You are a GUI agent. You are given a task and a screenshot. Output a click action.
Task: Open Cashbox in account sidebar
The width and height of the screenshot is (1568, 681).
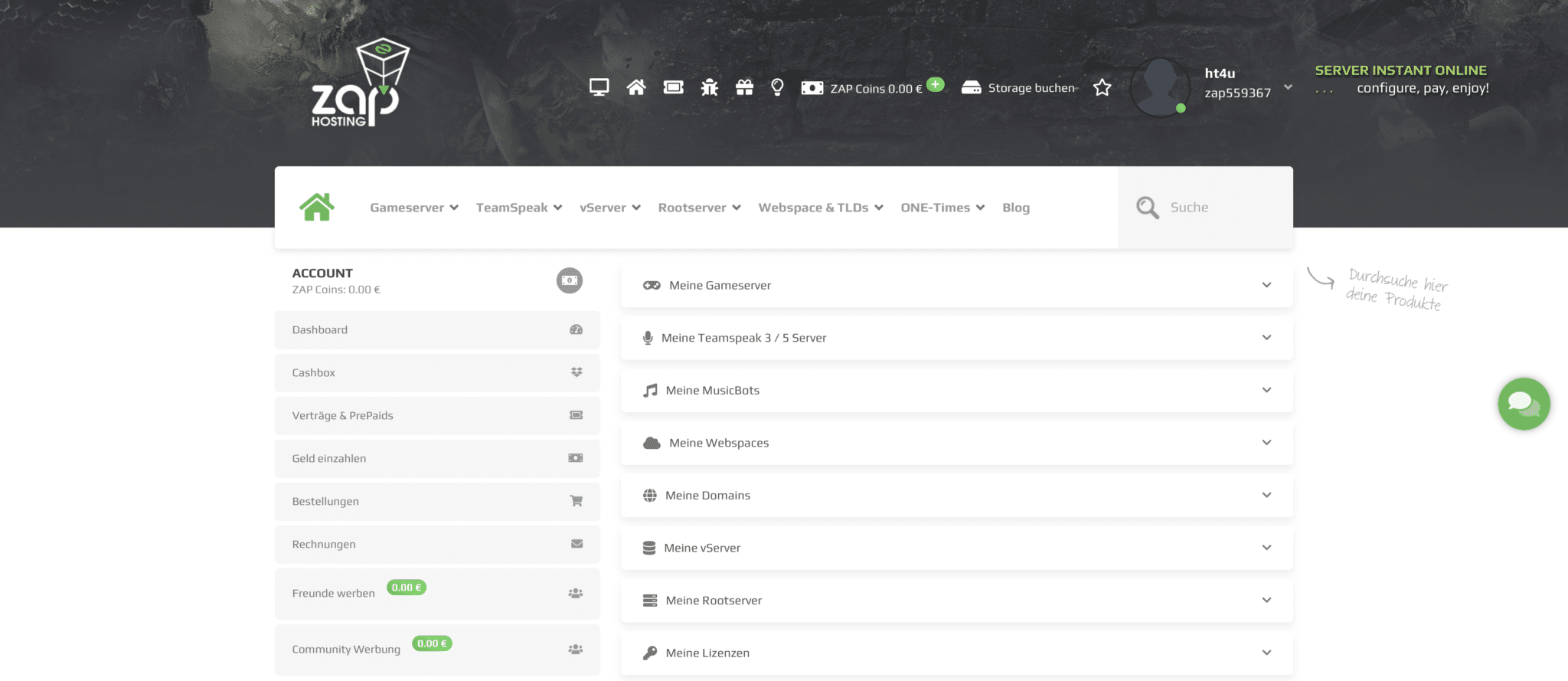coord(437,373)
